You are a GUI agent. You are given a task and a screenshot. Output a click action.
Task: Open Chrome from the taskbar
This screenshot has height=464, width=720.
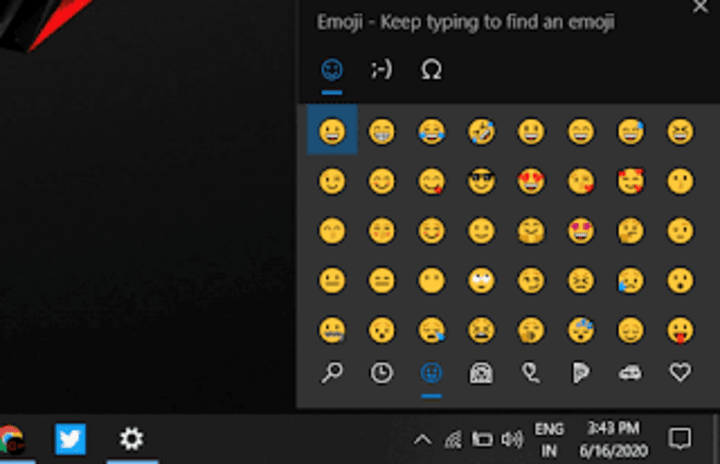pos(11,440)
